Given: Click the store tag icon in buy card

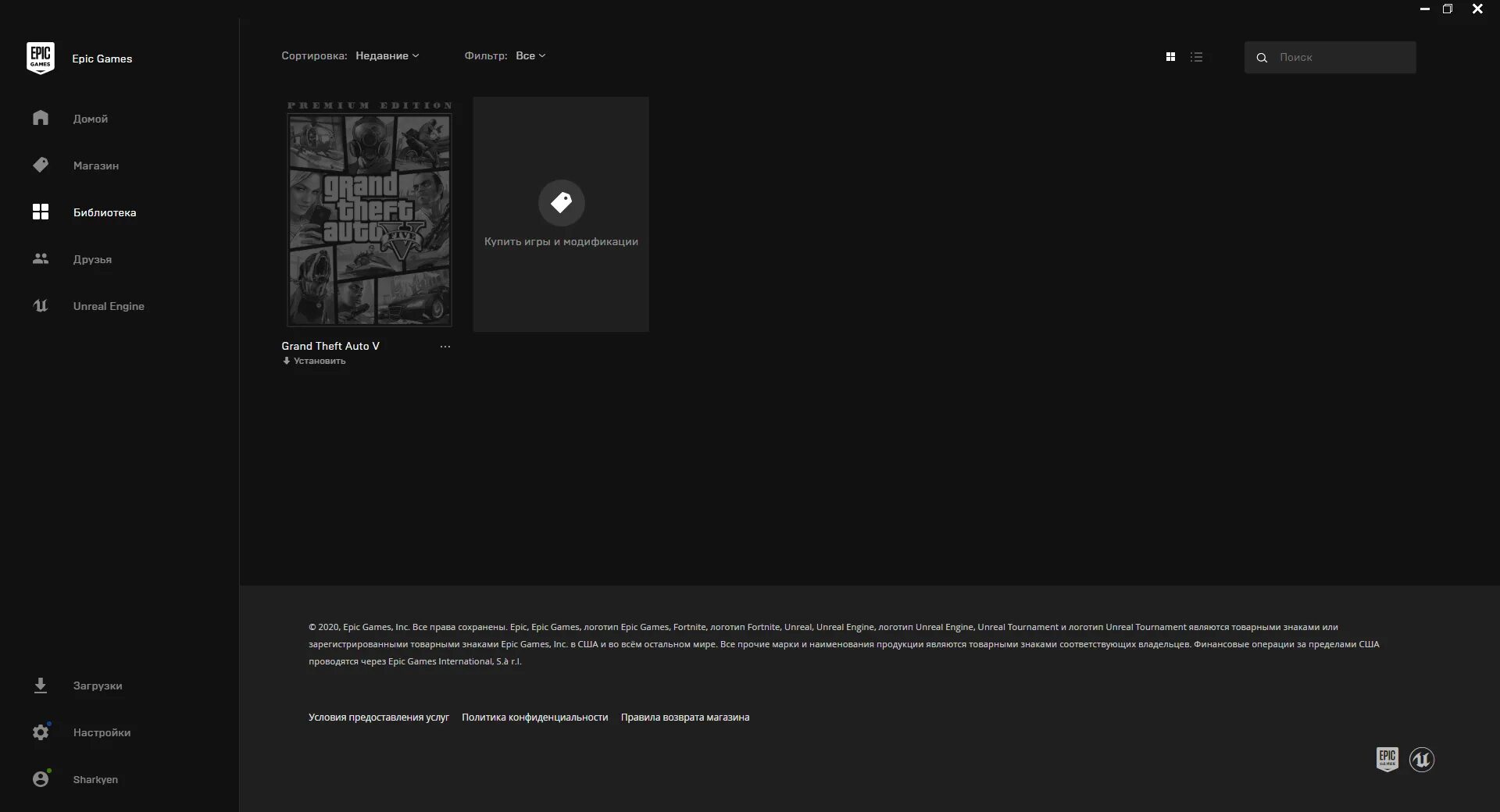Looking at the screenshot, I should (x=561, y=203).
